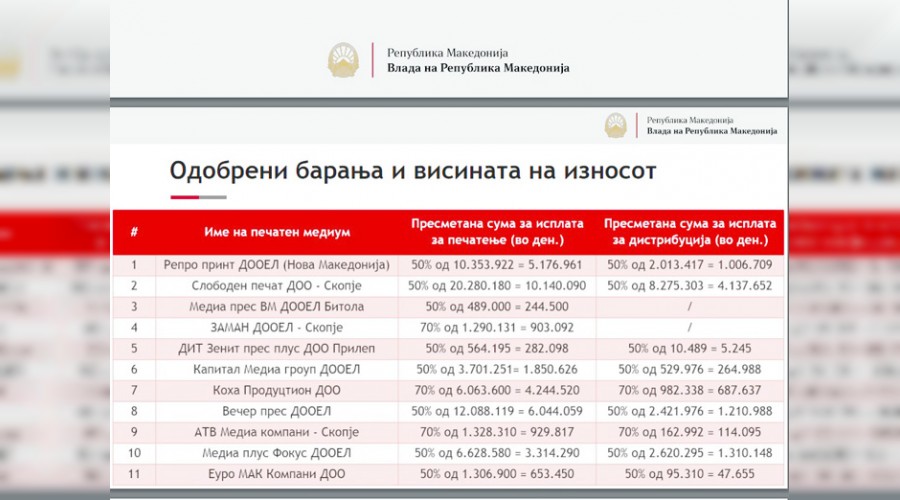The width and height of the screenshot is (900, 500).
Task: Select the 'Слободен печат ДОО - Скопје' row
Action: click(277, 286)
